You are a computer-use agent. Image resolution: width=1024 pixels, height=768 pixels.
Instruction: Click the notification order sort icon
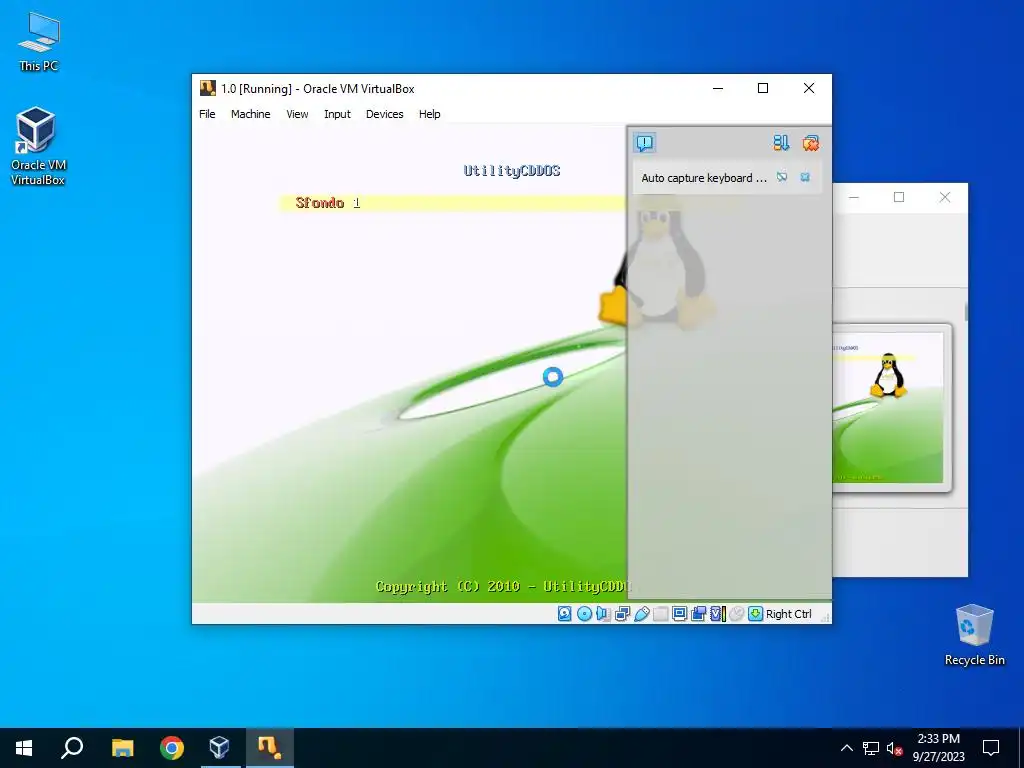coord(781,142)
